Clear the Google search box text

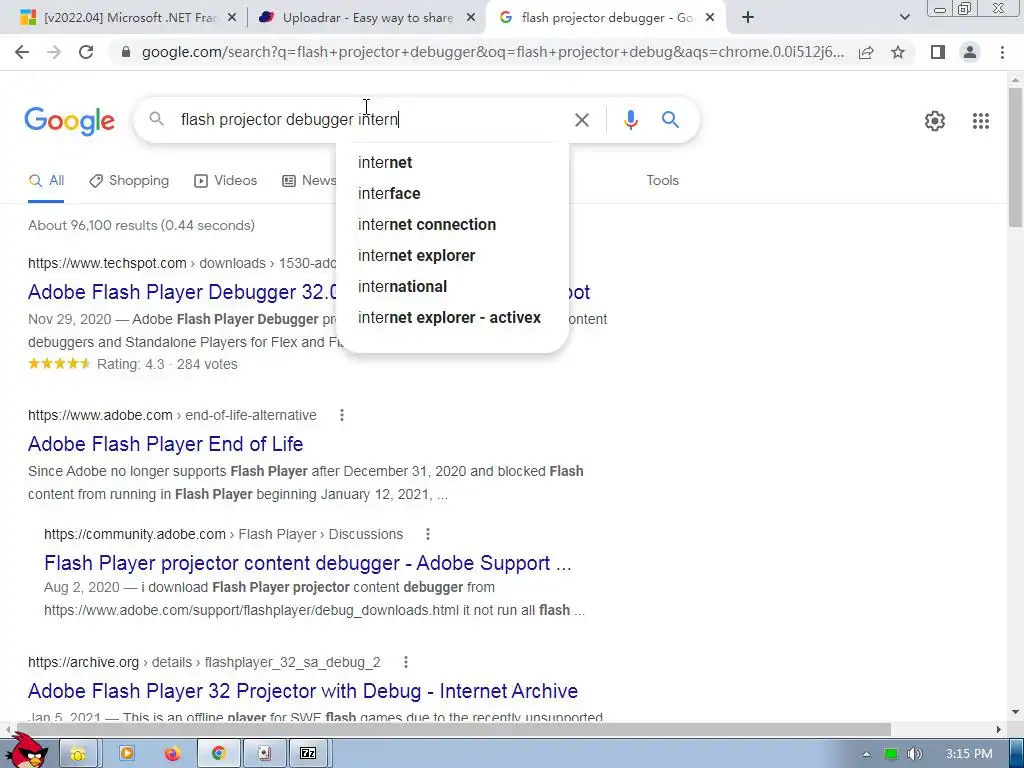(x=581, y=120)
